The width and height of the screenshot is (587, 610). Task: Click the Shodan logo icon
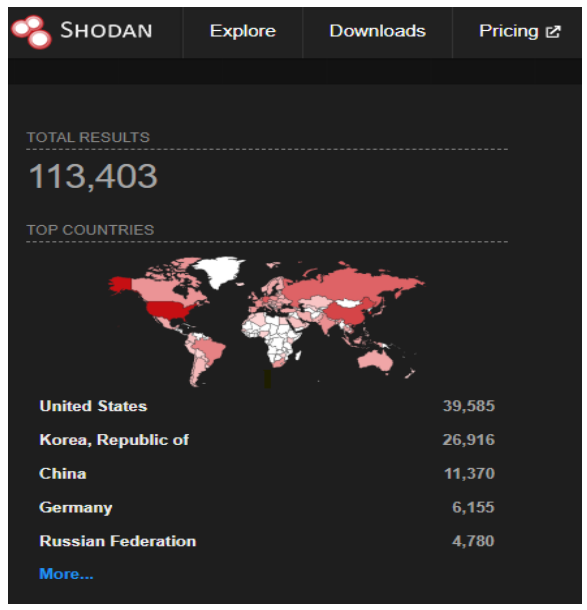32,32
